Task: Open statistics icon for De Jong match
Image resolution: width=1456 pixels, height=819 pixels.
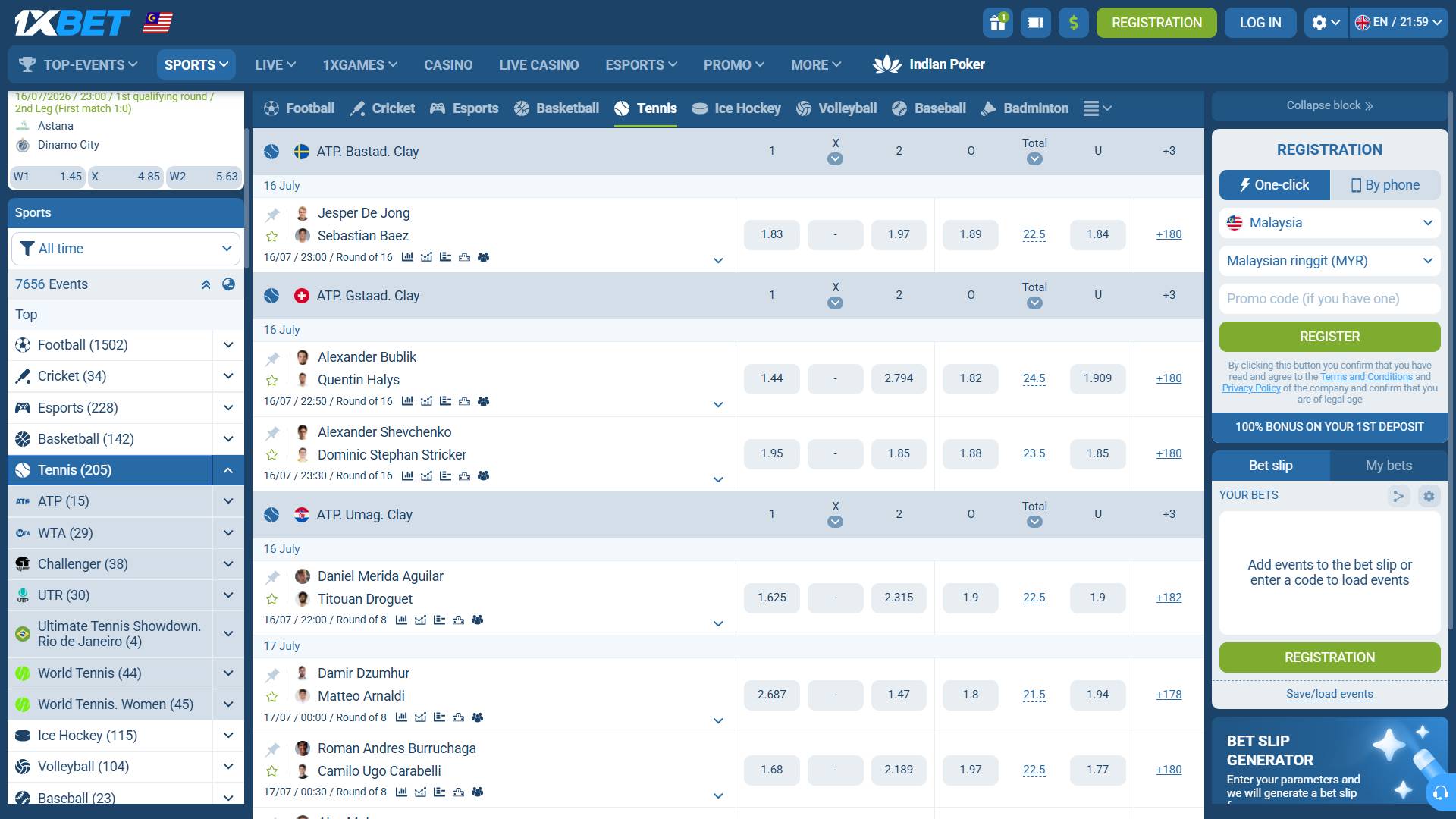Action: 407,257
